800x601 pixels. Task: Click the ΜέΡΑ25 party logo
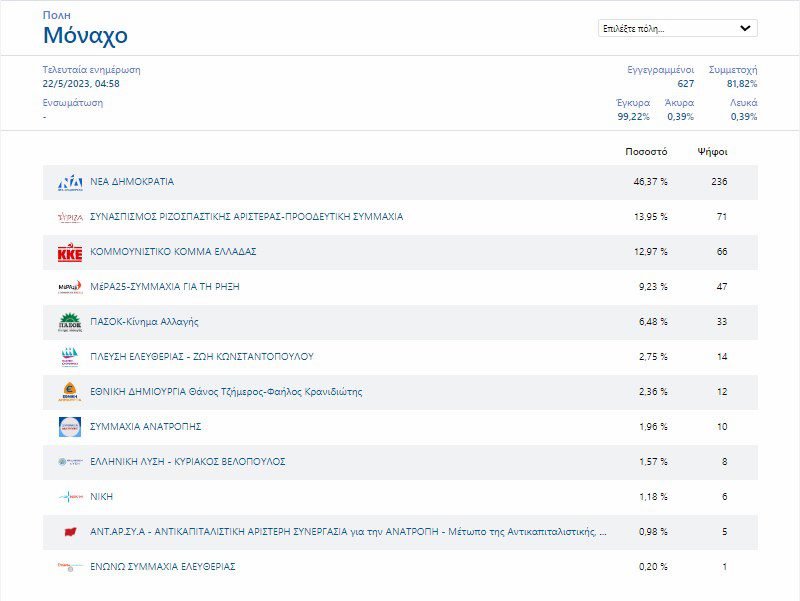tap(70, 287)
